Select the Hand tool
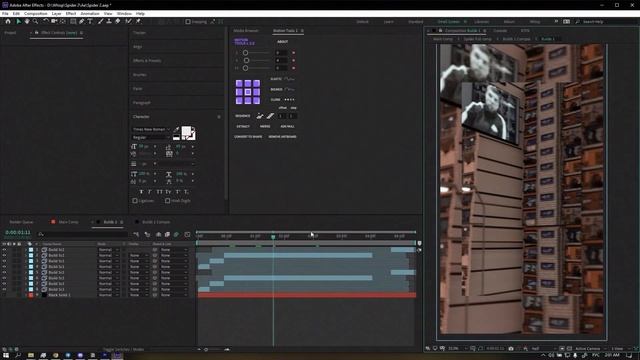The image size is (640, 360). (x=27, y=21)
